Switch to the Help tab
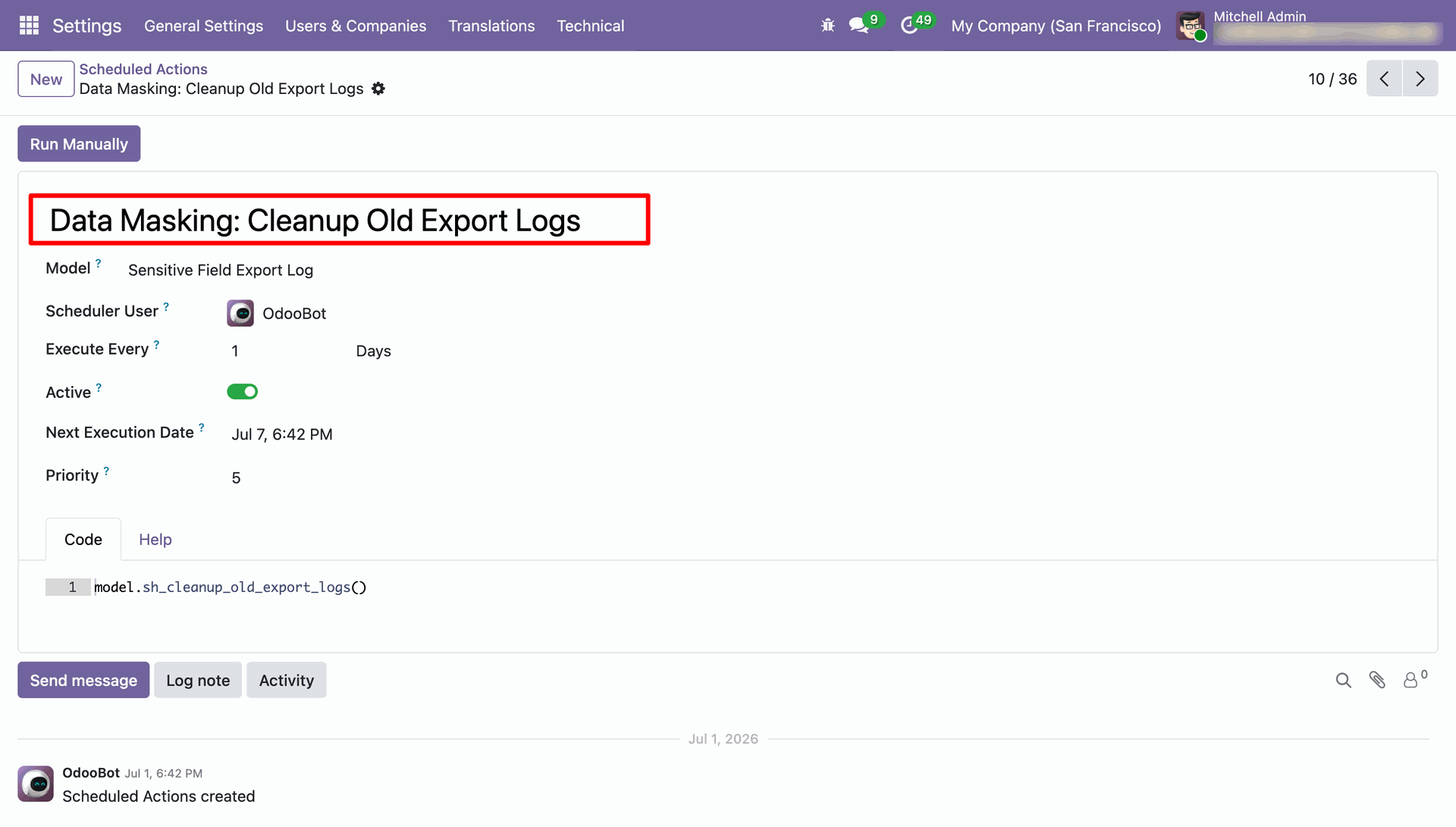The width and height of the screenshot is (1456, 827). click(155, 540)
